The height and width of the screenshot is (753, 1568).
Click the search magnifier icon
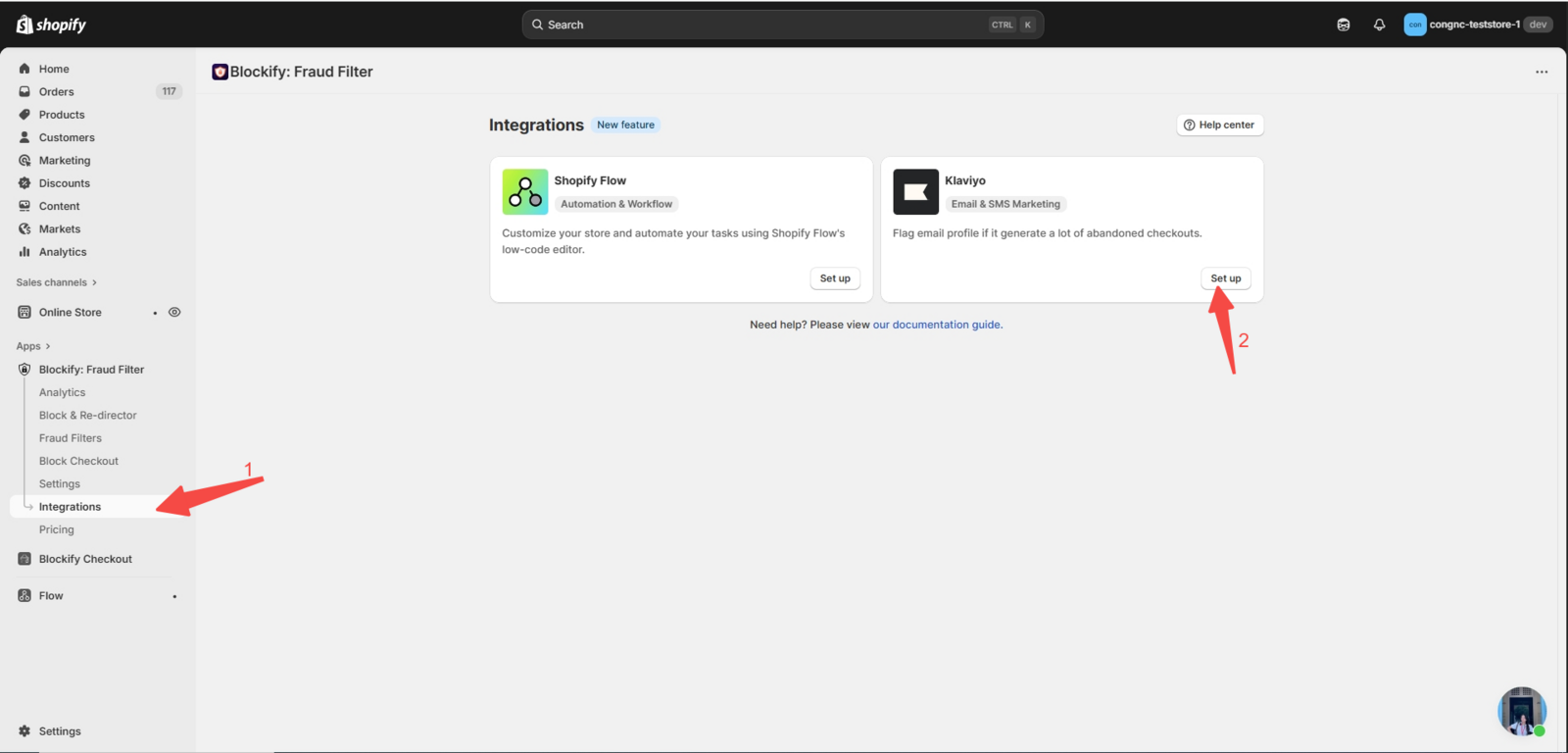coord(537,25)
